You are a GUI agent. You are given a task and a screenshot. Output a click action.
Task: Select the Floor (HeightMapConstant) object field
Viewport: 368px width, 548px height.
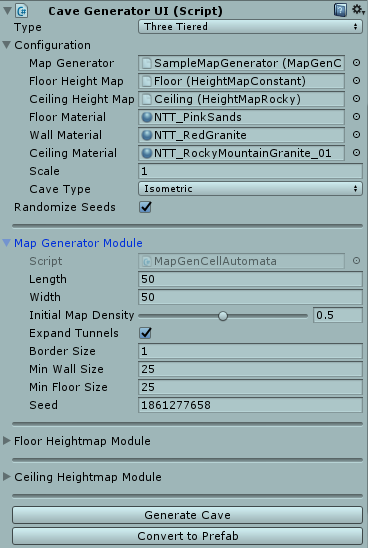[x=241, y=81]
